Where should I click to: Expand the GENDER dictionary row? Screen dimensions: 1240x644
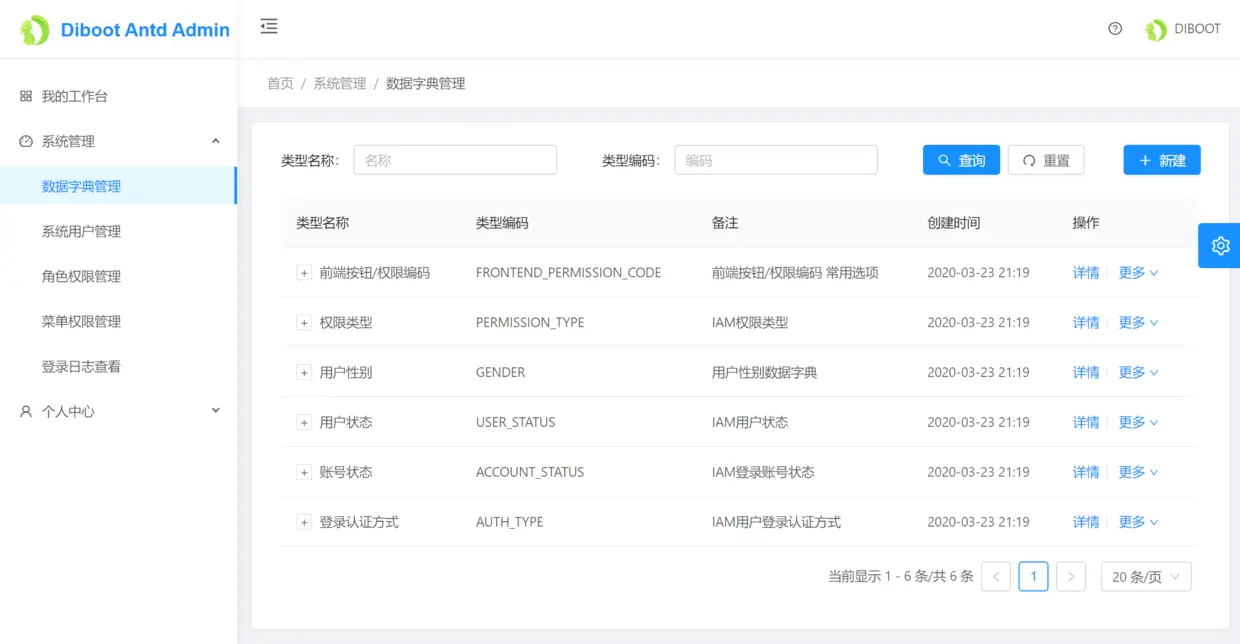(303, 372)
